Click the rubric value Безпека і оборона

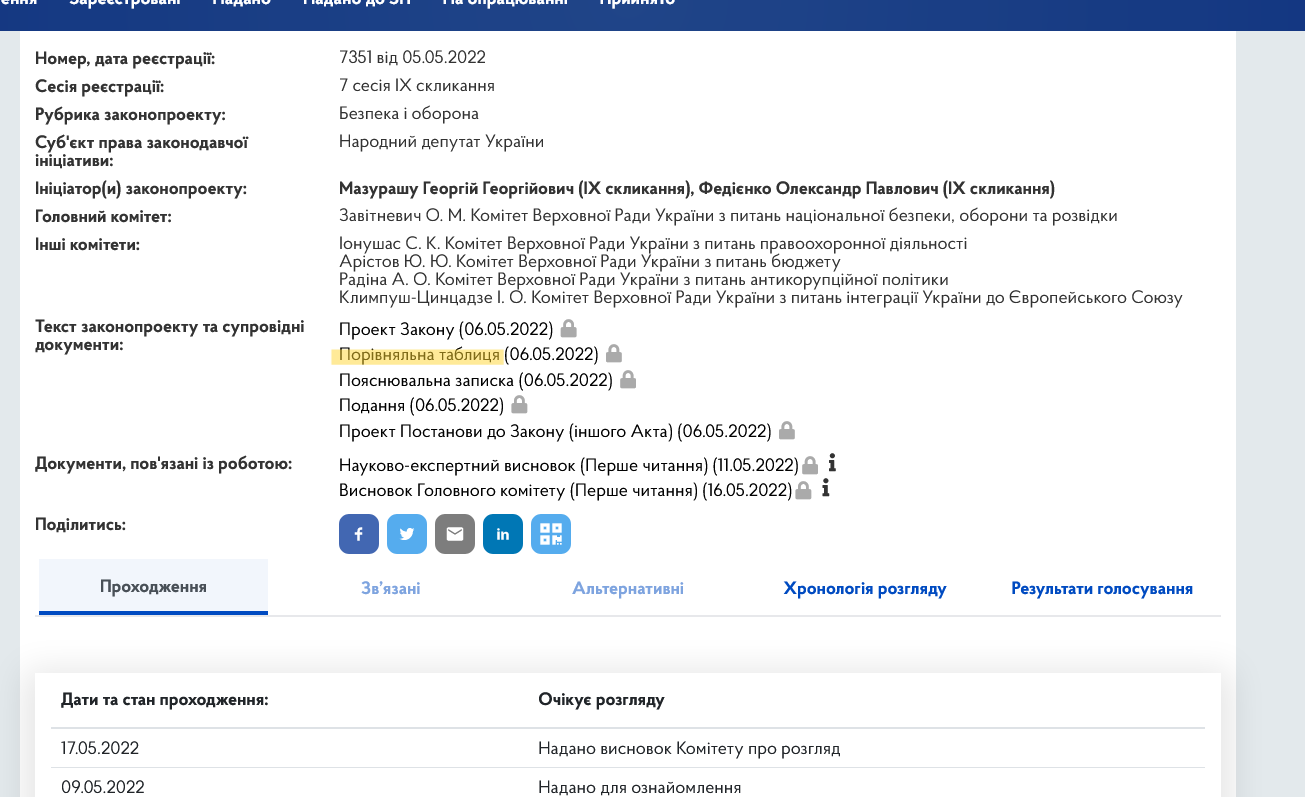tap(409, 114)
